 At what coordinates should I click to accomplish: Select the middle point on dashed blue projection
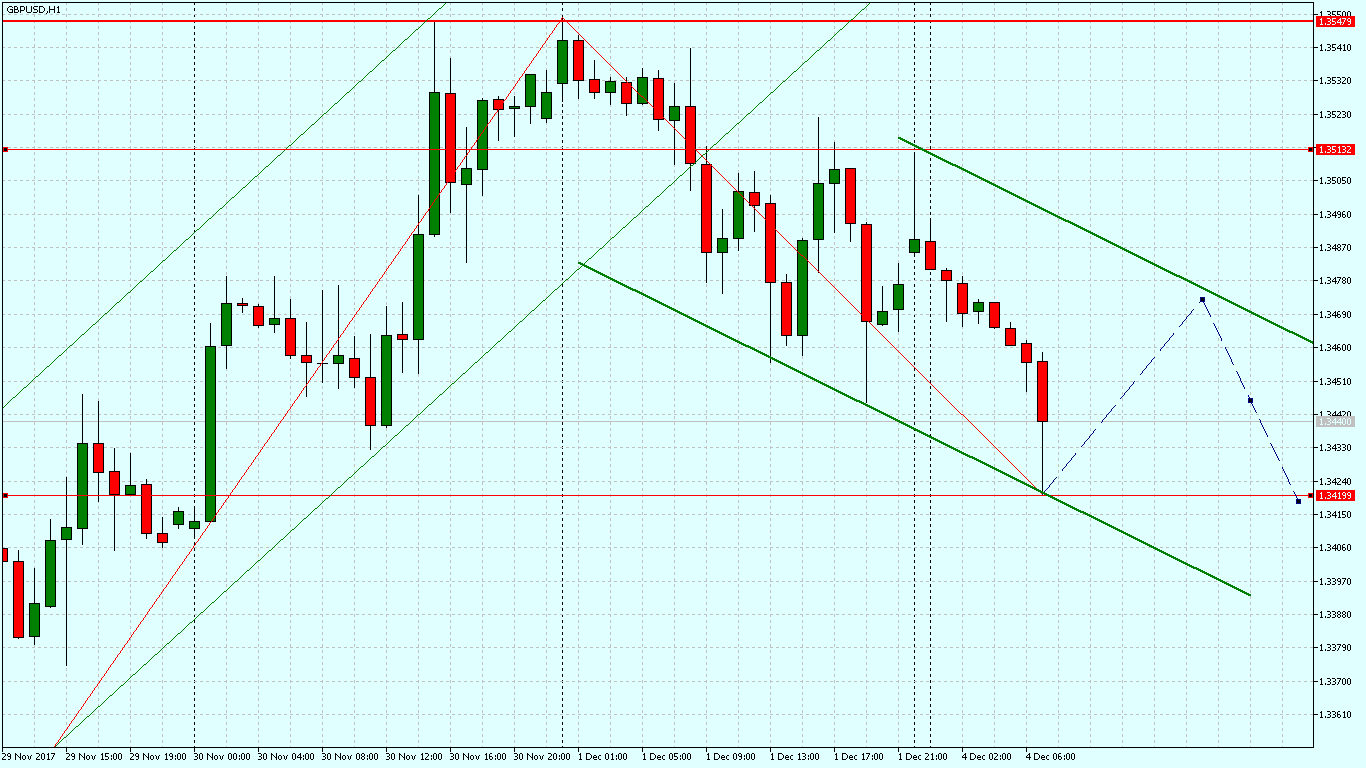tap(1251, 400)
